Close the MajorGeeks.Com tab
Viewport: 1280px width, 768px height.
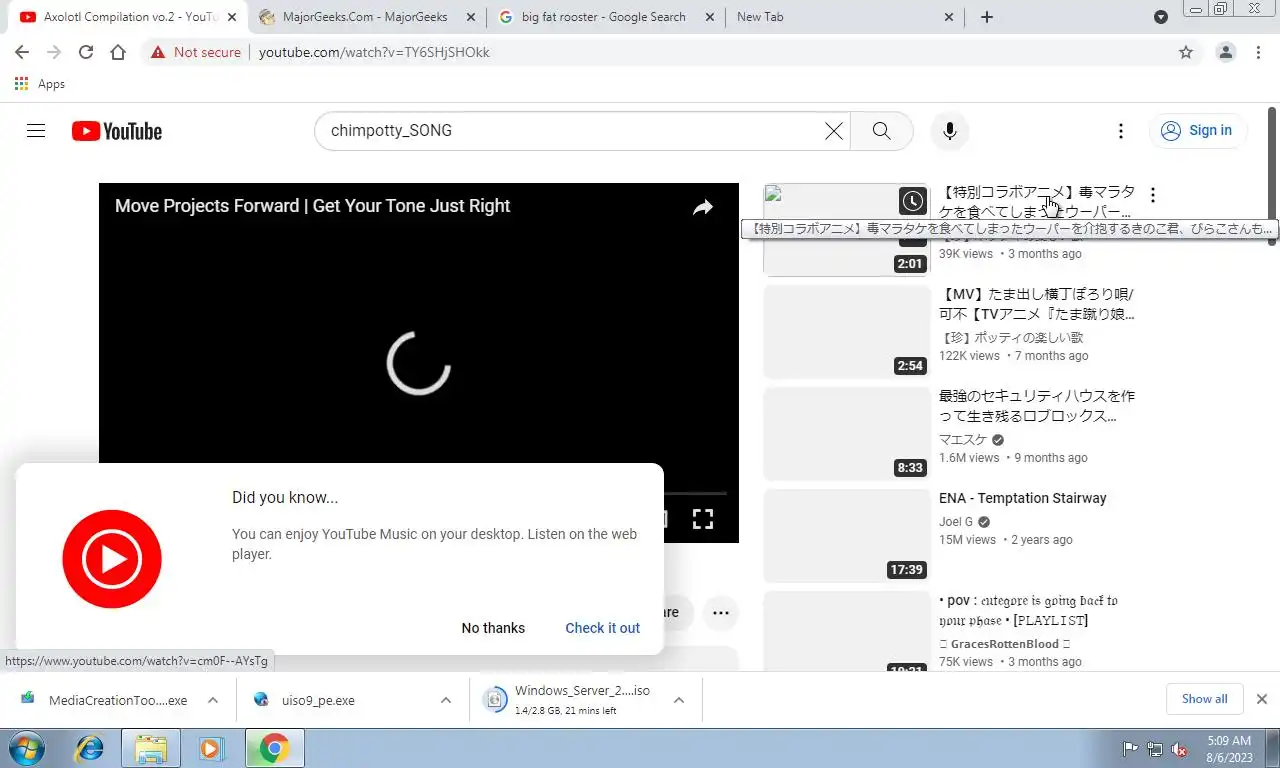[x=469, y=17]
